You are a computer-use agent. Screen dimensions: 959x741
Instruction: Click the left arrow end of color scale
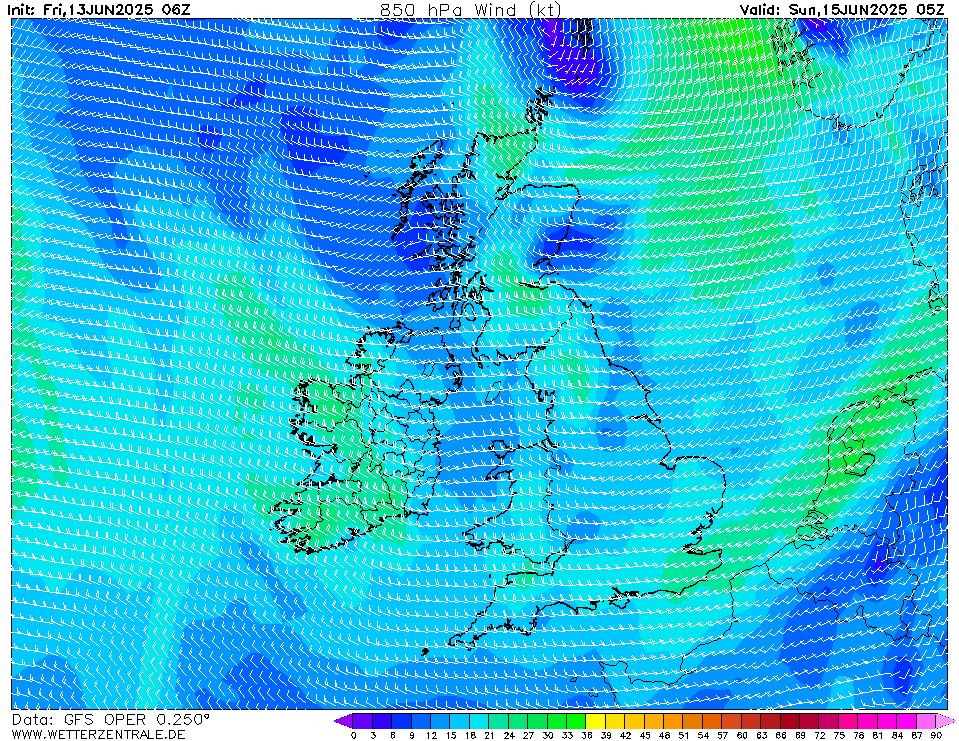click(344, 721)
